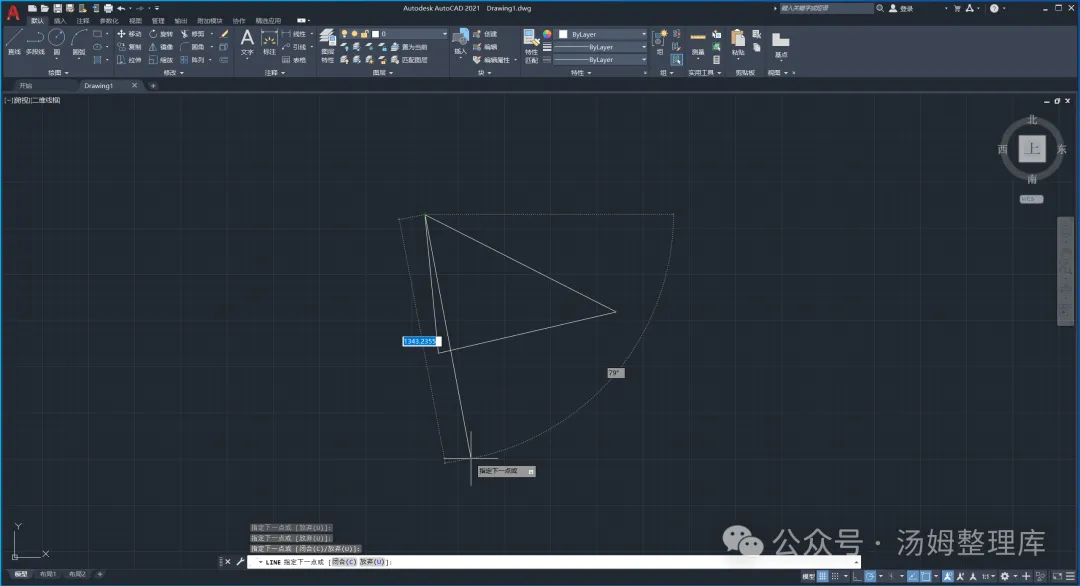Click the Plot/Print icon in quick access toolbar
The height and width of the screenshot is (586, 1080).
coord(108,8)
